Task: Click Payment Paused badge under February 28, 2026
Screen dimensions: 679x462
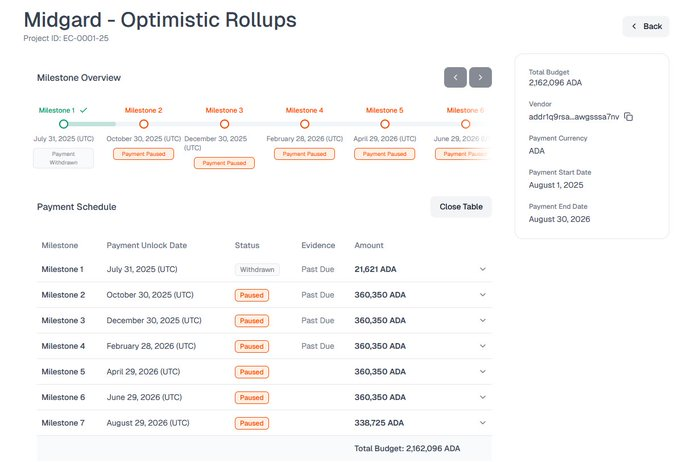Action: (x=304, y=154)
